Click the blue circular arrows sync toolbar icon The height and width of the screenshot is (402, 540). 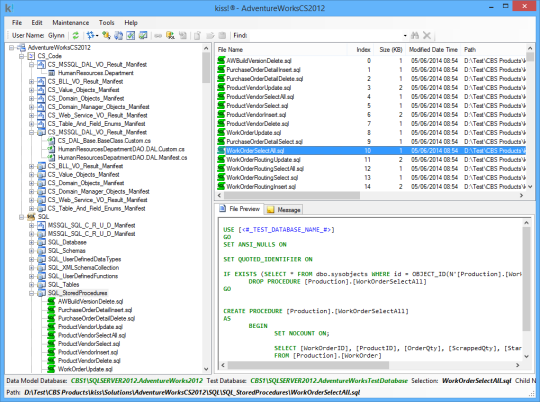coord(118,35)
